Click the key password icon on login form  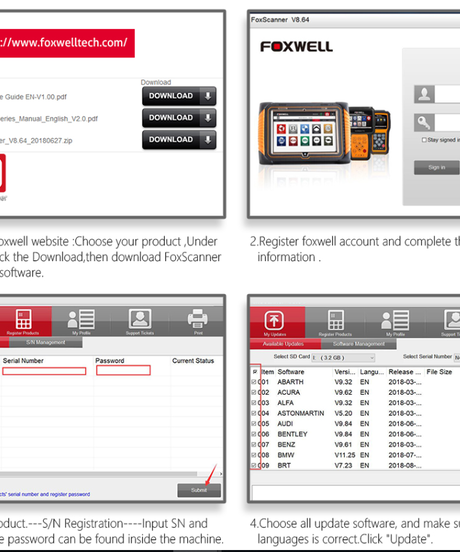coord(424,123)
